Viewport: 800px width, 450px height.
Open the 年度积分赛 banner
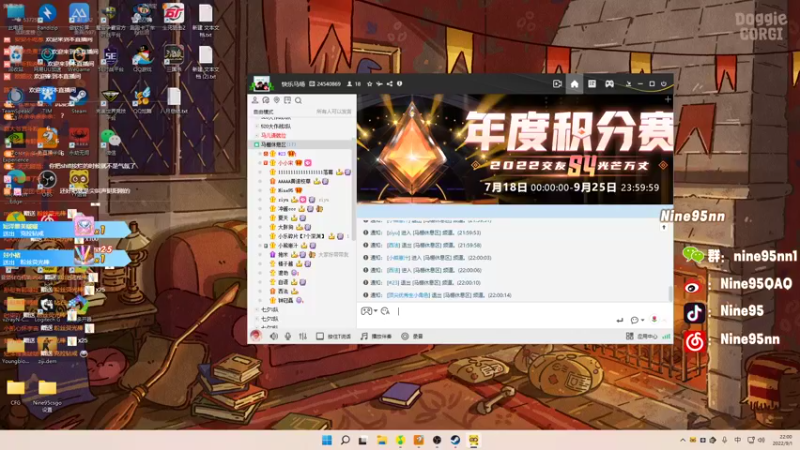click(x=515, y=149)
